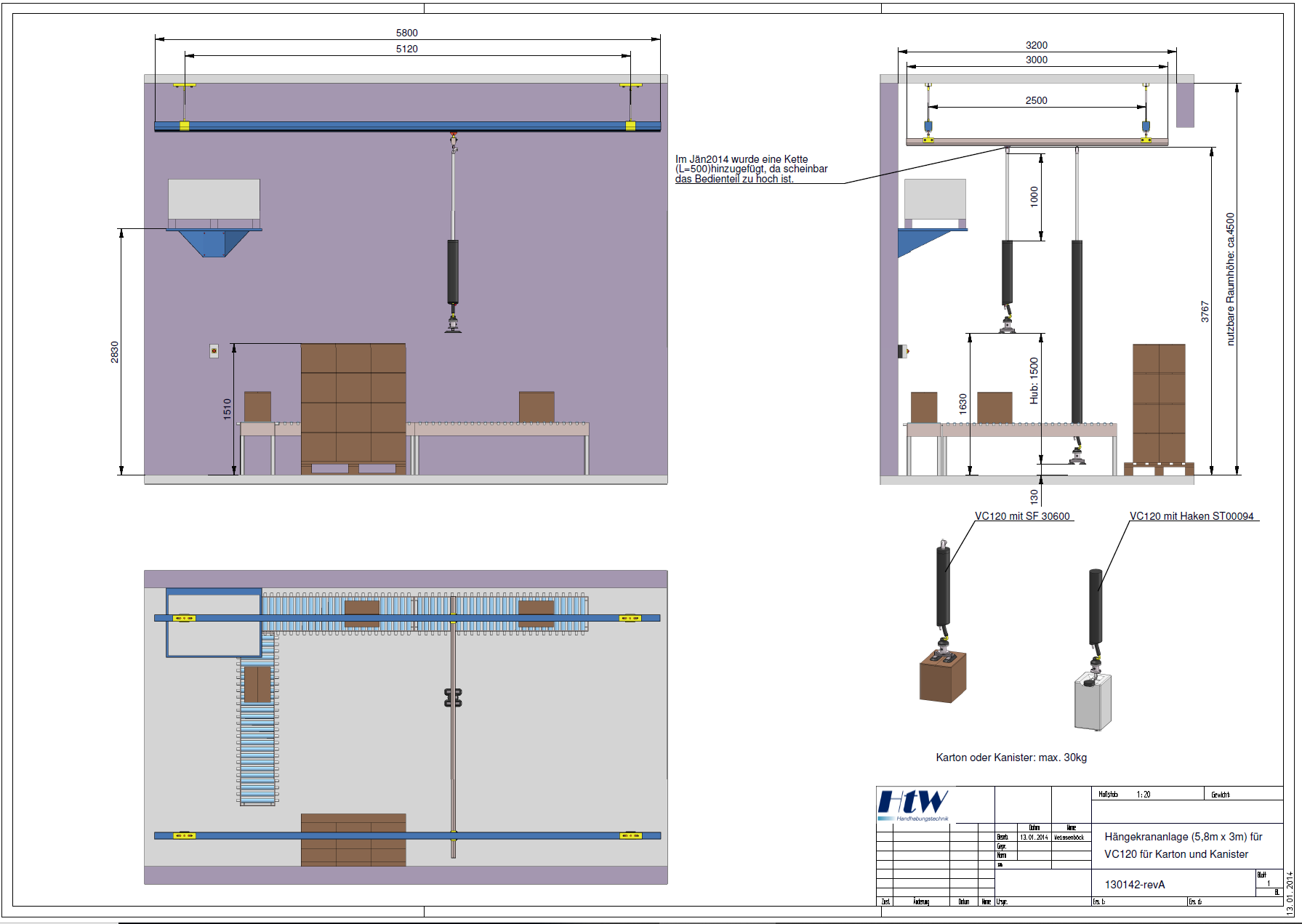
Task: Click the VC120 lifter with canister illustration
Action: pyautogui.click(x=1095, y=649)
